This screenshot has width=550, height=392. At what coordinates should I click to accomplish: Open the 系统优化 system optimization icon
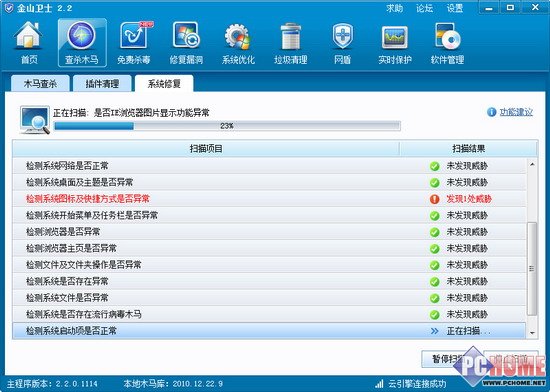pos(238,43)
